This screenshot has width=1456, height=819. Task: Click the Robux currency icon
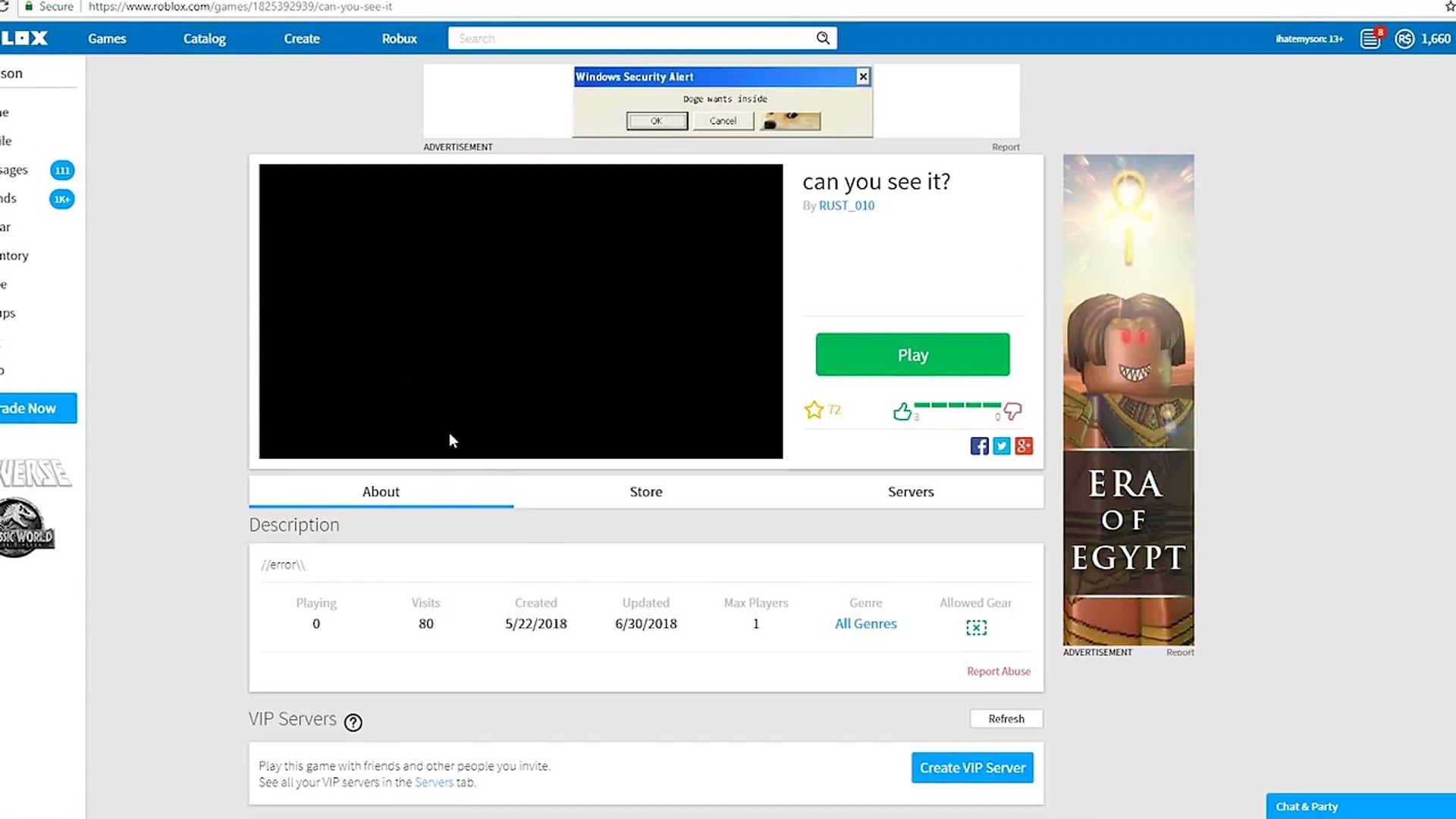[1404, 39]
